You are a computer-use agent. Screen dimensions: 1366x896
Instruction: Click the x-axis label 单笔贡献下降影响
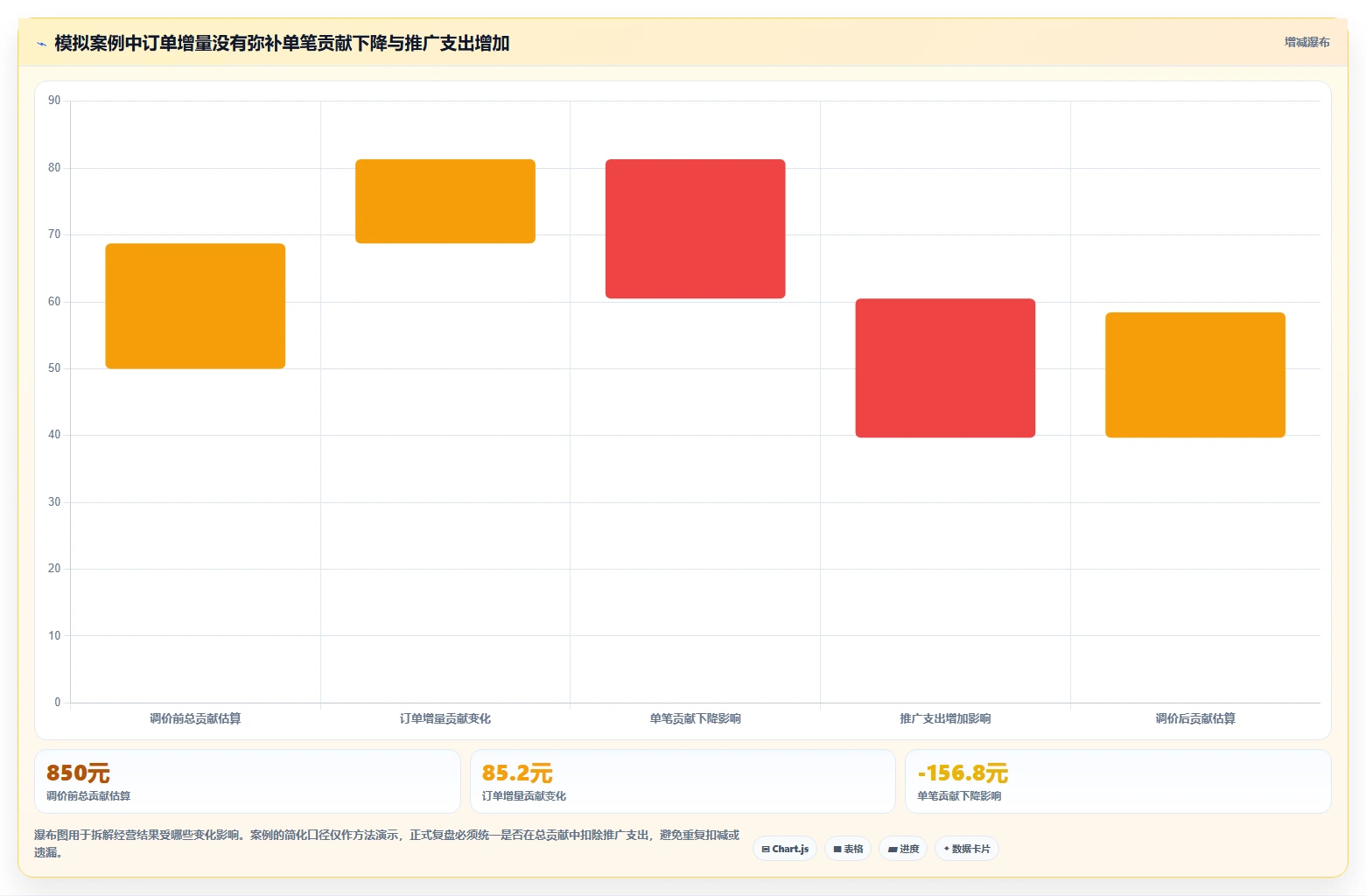[696, 718]
